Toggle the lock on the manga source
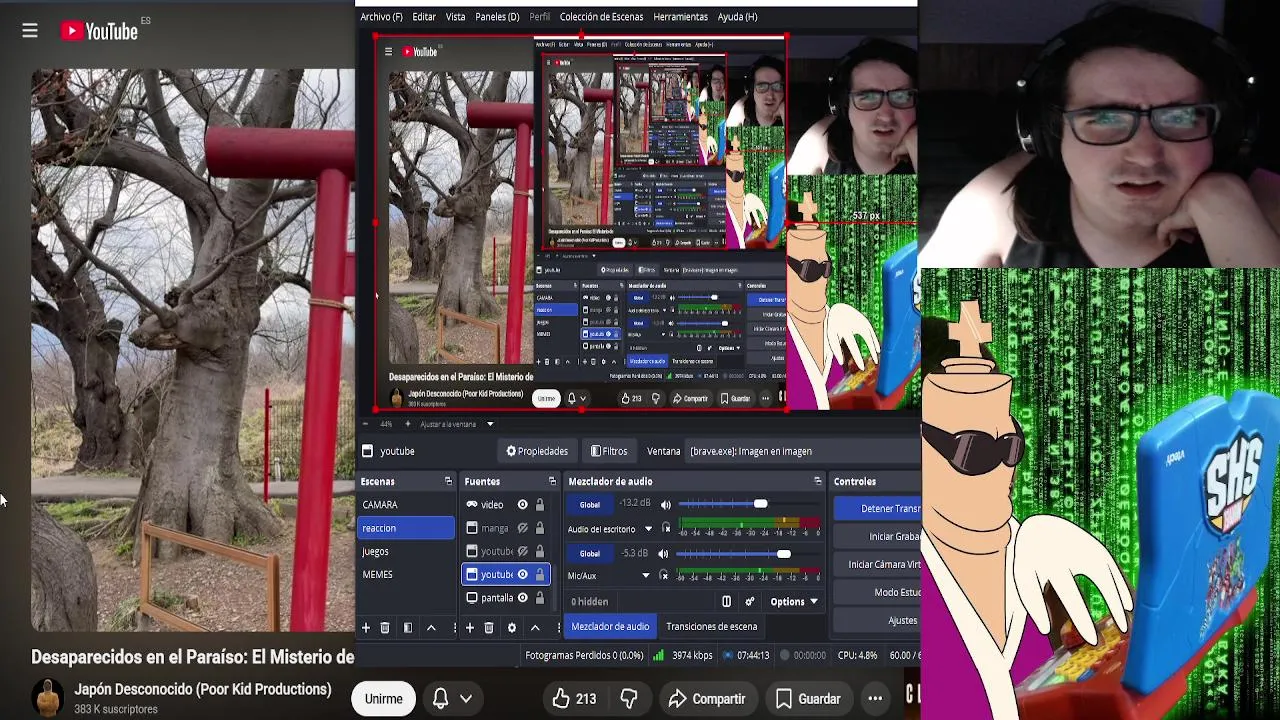1280x720 pixels. [x=540, y=528]
